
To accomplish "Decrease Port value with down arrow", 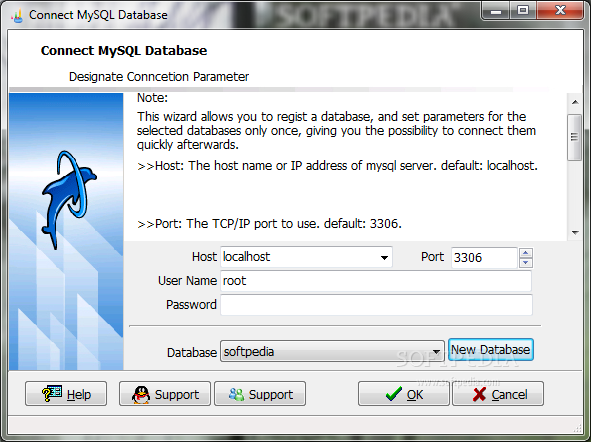I will [x=525, y=263].
